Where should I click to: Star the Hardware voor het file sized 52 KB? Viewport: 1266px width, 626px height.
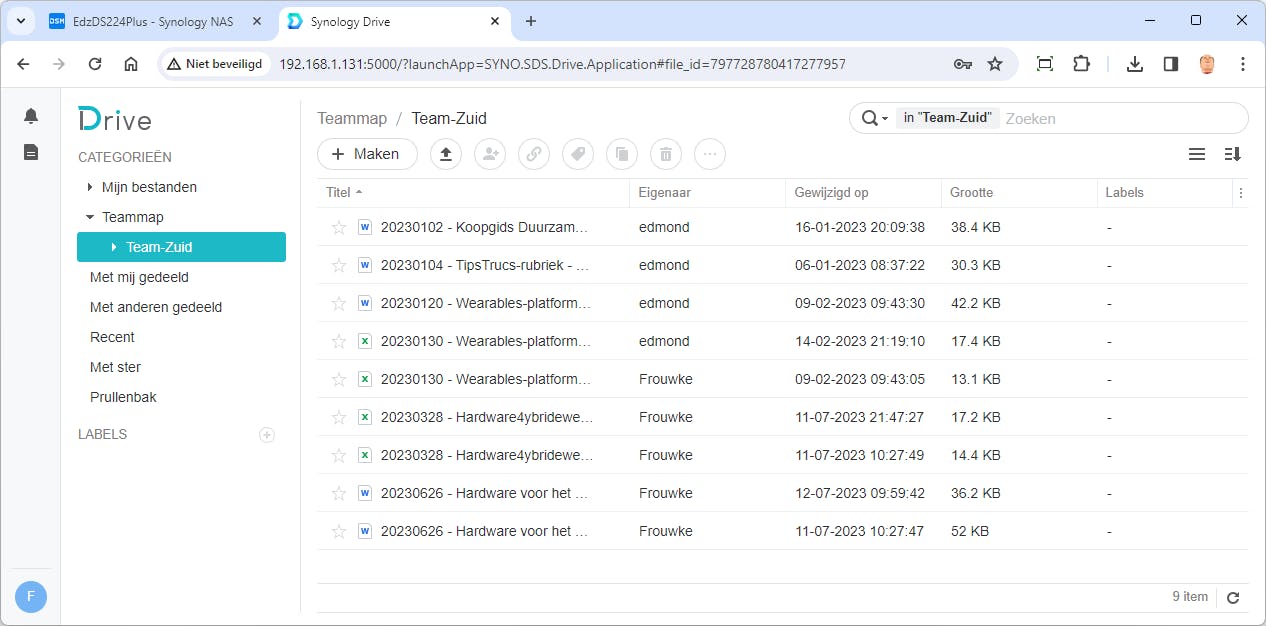pos(339,531)
